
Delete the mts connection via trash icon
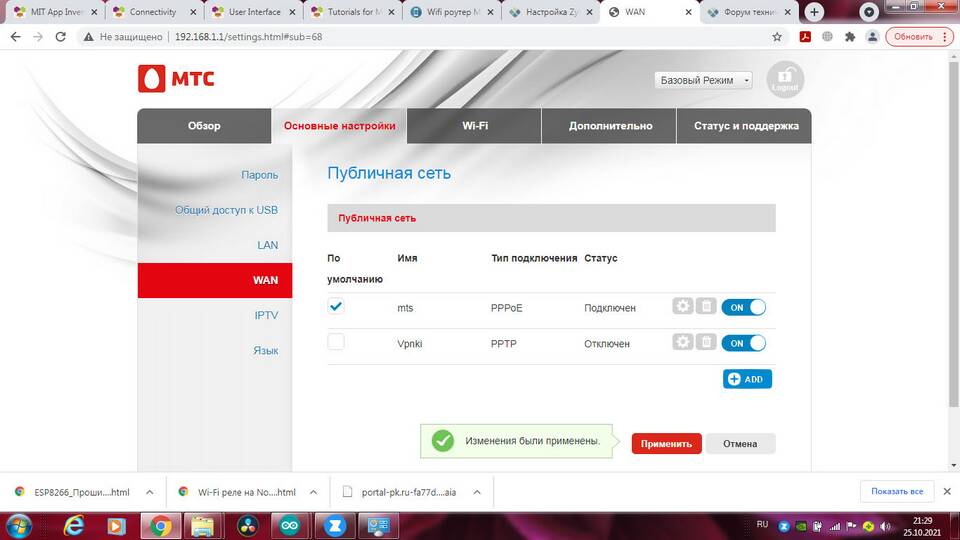coord(706,306)
